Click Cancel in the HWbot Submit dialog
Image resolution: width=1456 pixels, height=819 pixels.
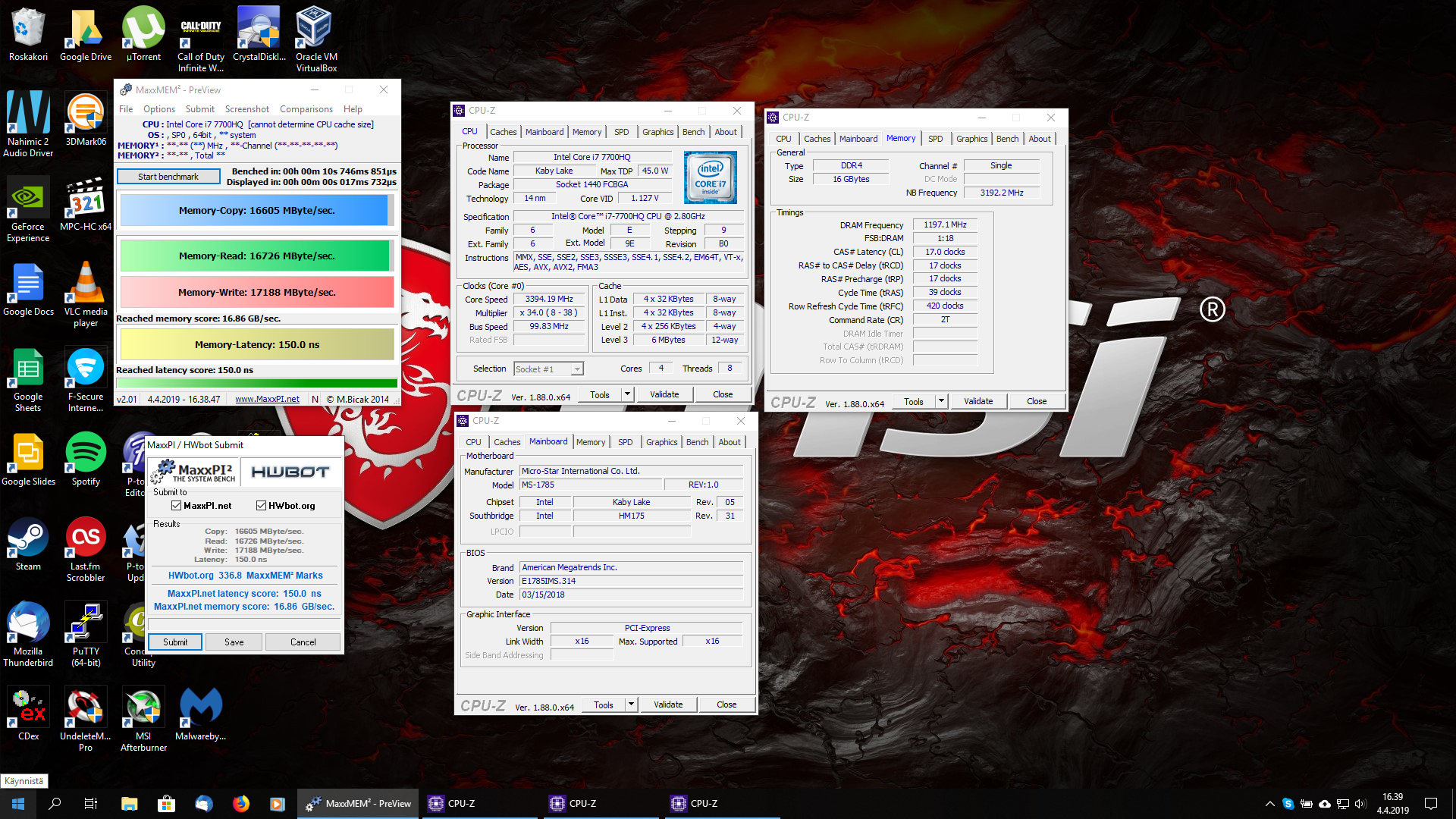coord(303,642)
